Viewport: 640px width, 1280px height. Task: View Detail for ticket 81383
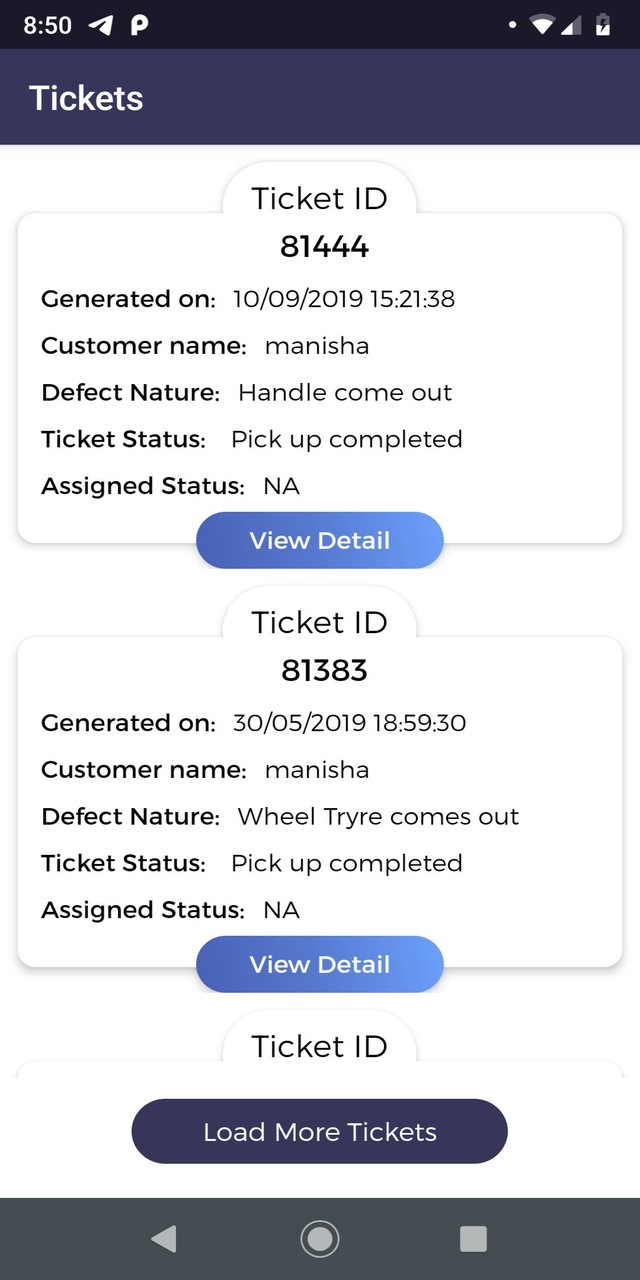coord(320,965)
